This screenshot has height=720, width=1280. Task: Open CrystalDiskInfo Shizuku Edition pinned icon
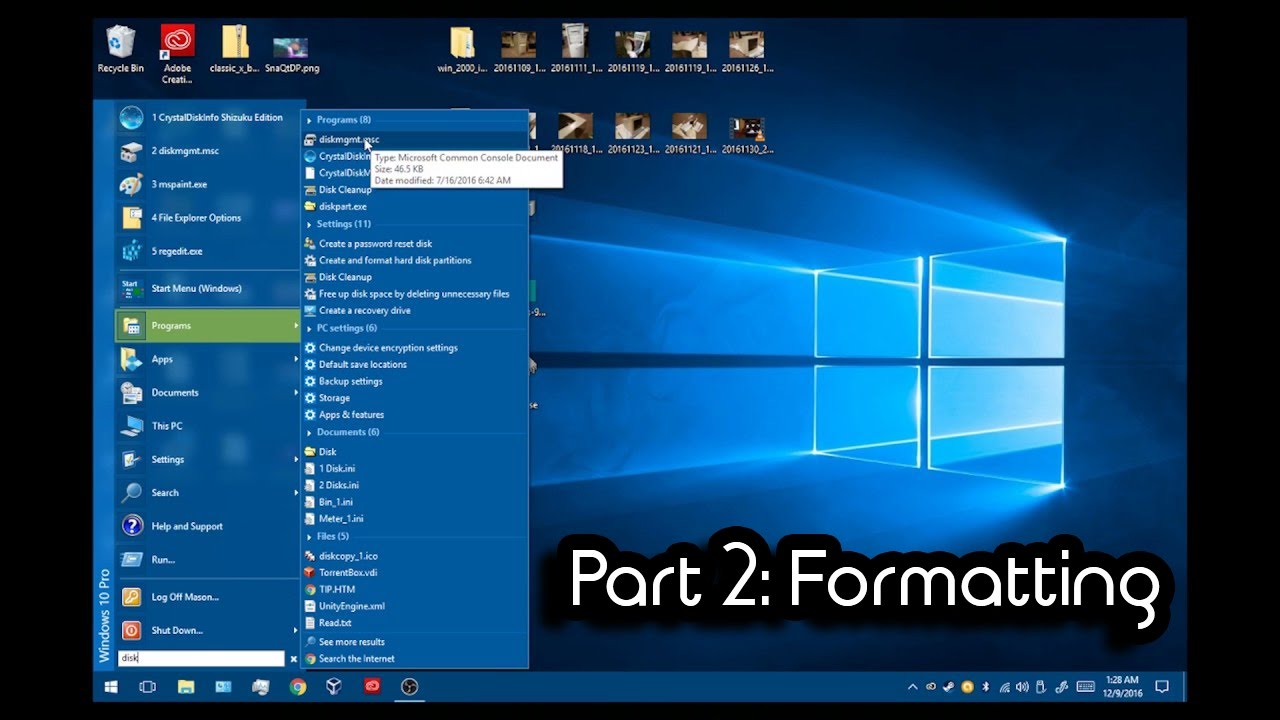(x=131, y=117)
